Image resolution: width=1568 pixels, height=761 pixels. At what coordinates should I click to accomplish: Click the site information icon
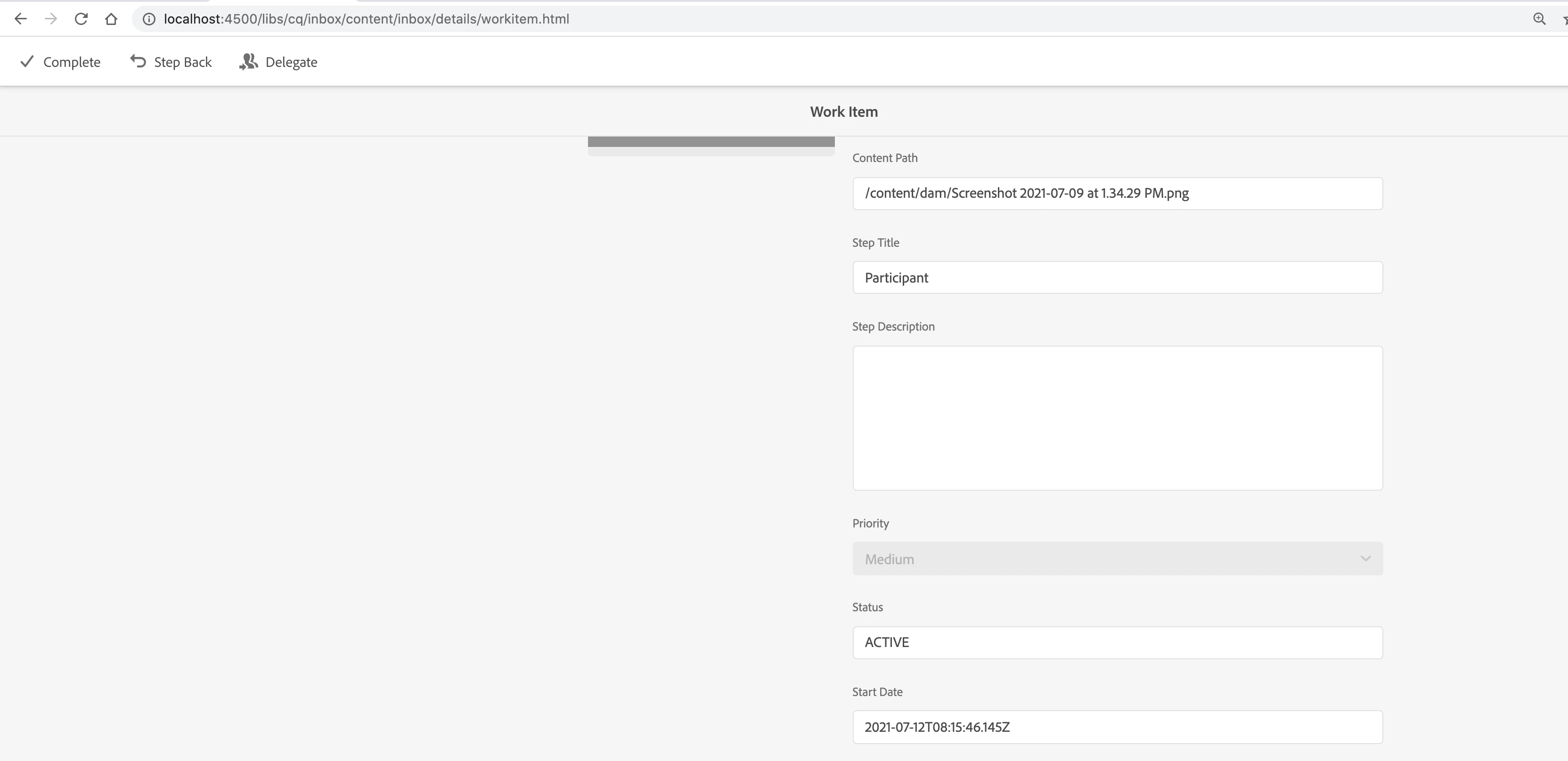[x=148, y=19]
